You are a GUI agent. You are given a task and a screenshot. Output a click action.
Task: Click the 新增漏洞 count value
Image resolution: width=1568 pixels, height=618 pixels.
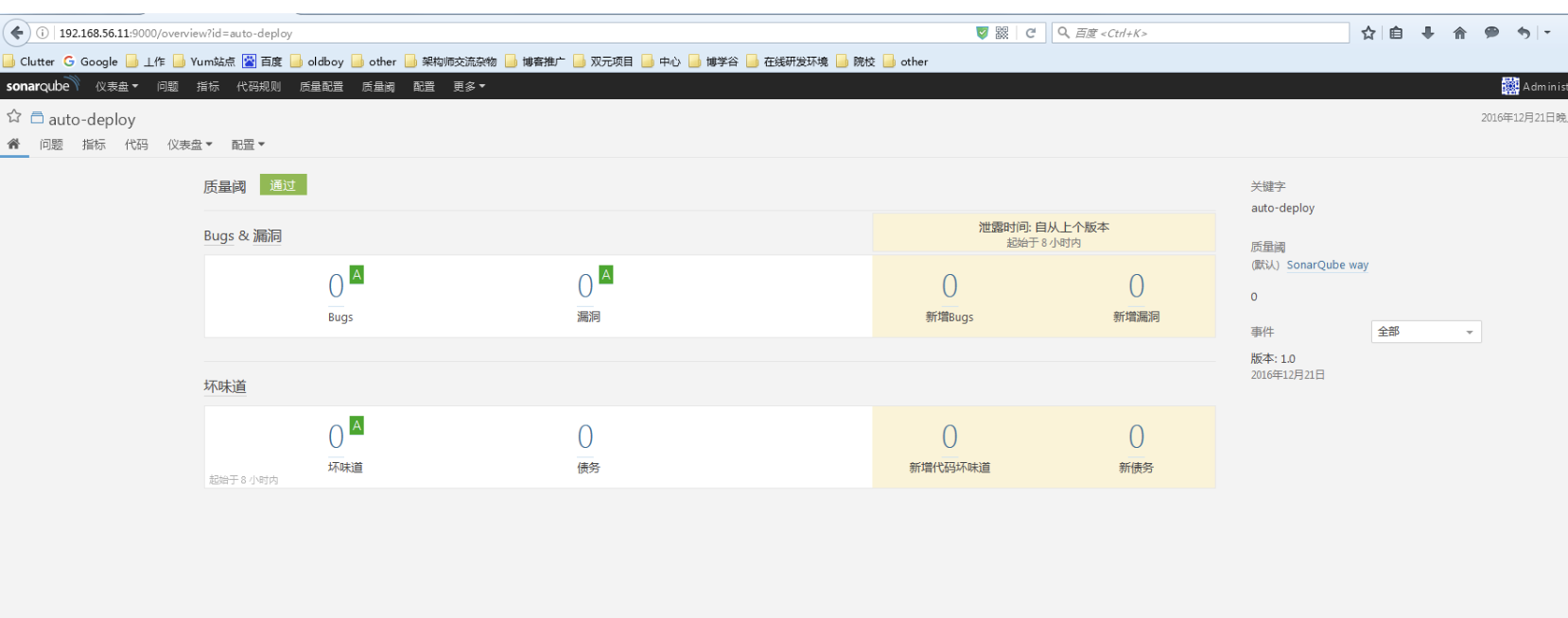pyautogui.click(x=1137, y=286)
